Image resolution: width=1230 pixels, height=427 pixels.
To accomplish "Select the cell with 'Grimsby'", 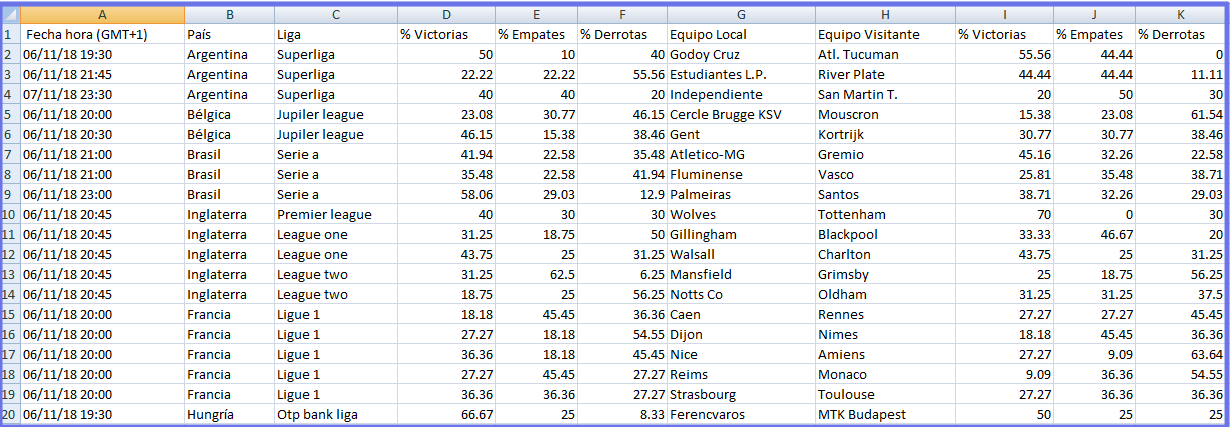I will click(x=885, y=274).
